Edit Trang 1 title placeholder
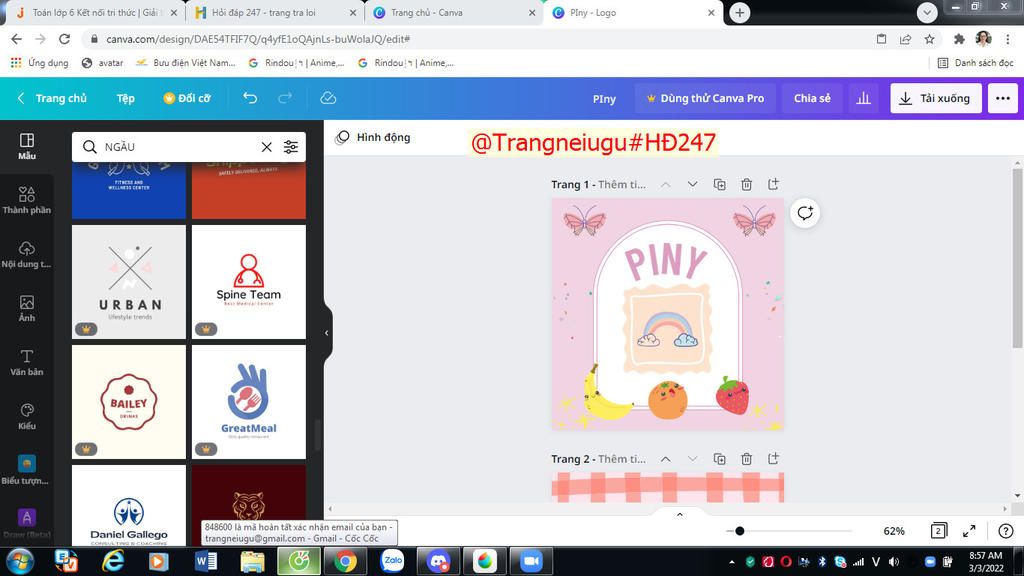 click(622, 184)
